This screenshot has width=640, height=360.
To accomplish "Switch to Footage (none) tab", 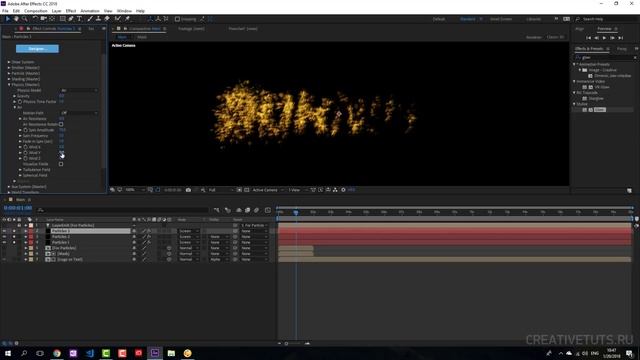I will 191,29.
